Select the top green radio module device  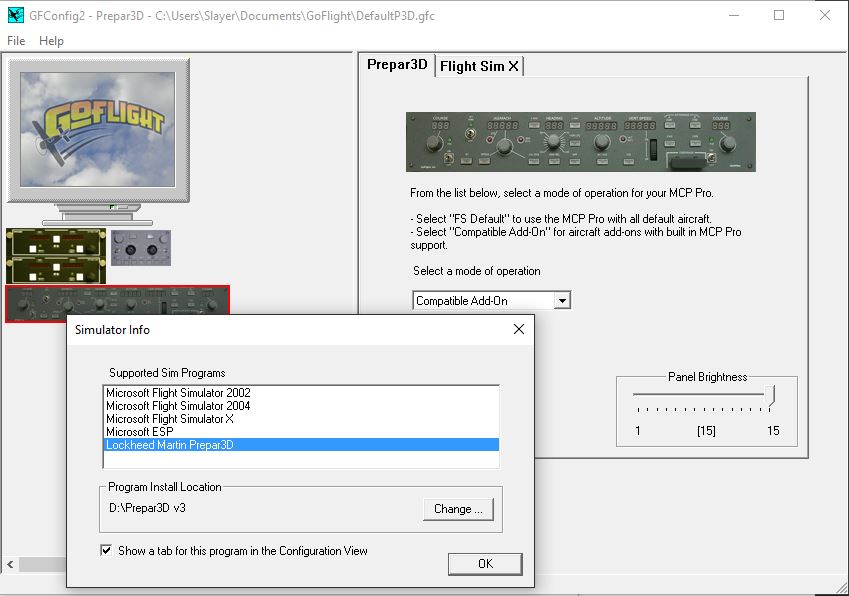[x=55, y=241]
